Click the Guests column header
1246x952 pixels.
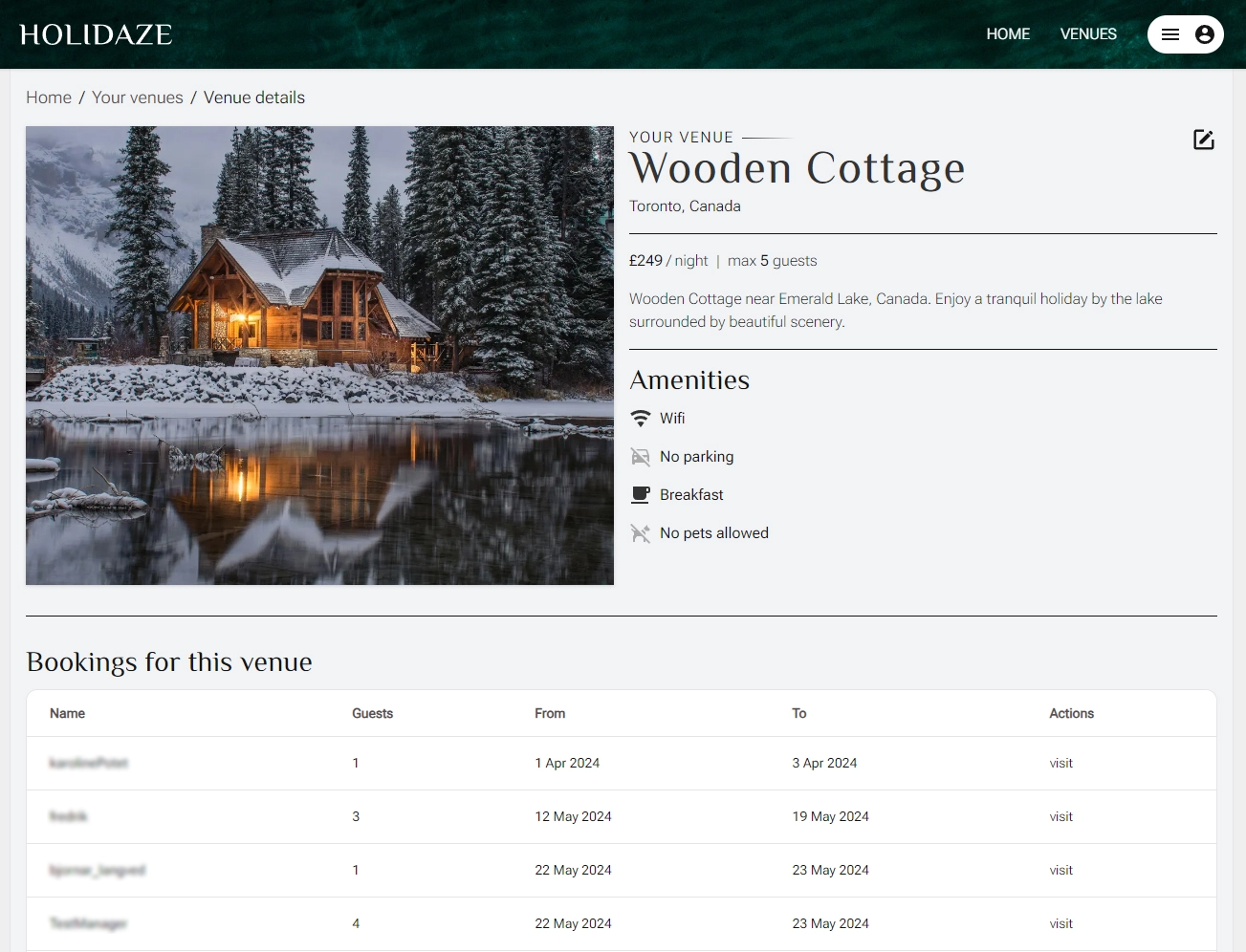tap(372, 713)
